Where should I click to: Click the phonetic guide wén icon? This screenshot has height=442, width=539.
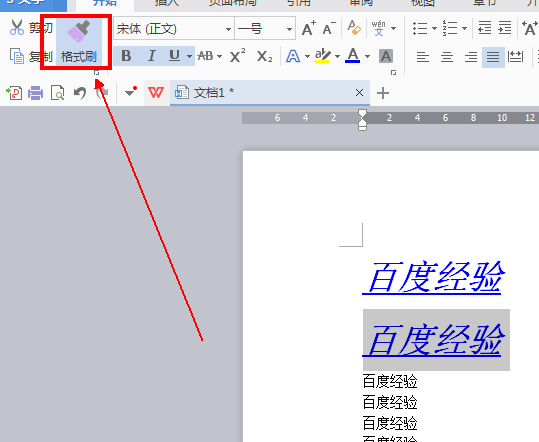[x=378, y=28]
